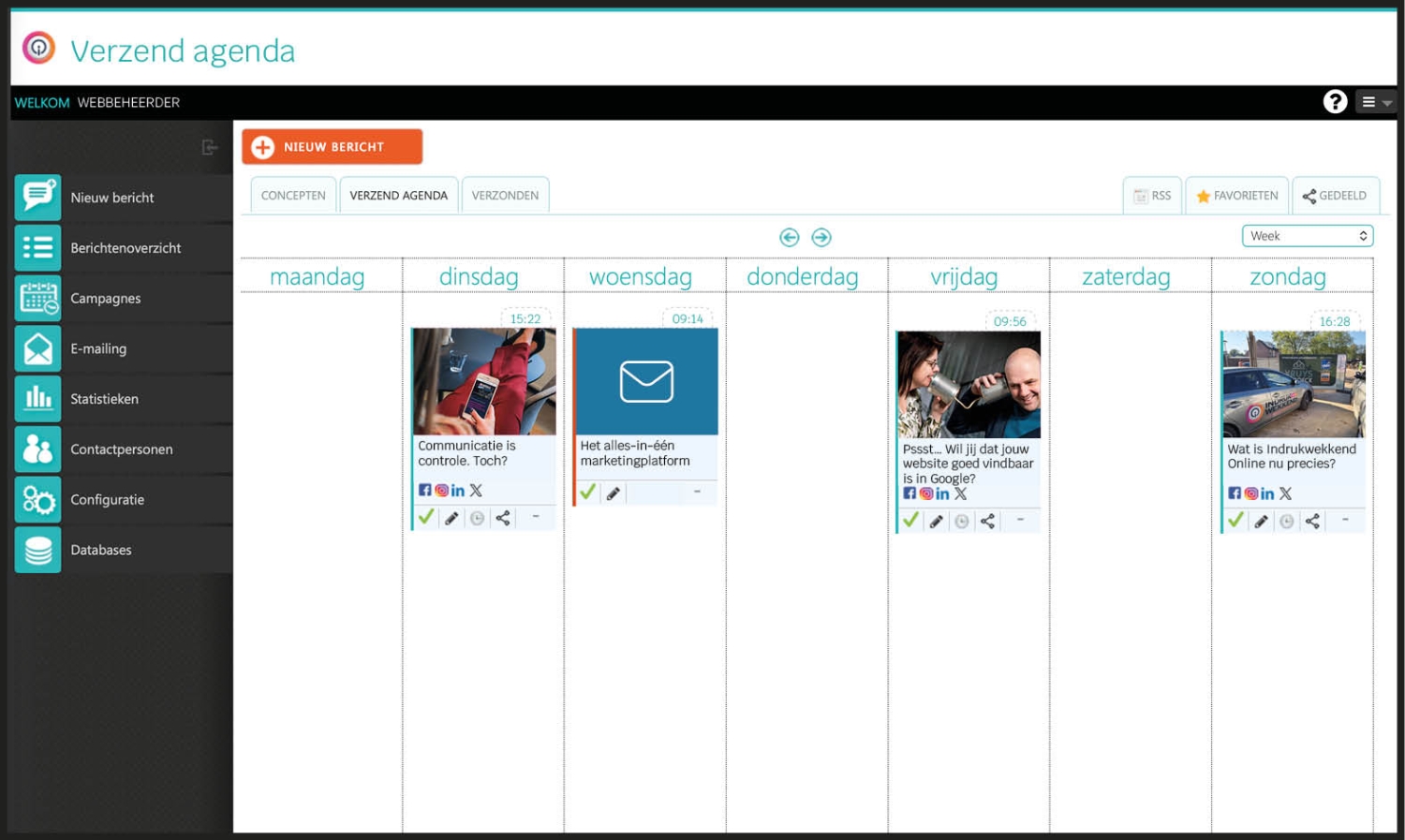1405x840 pixels.
Task: Click the clock icon on dinsdag post
Action: [x=478, y=518]
